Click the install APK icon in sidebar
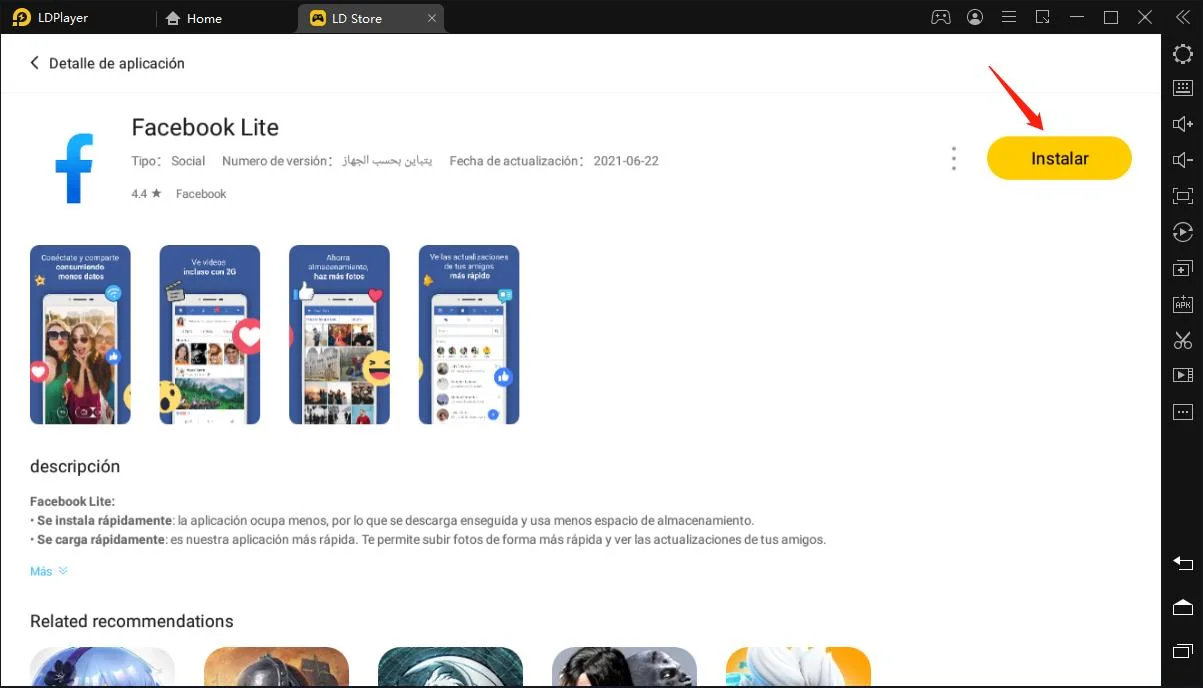 coord(1183,304)
